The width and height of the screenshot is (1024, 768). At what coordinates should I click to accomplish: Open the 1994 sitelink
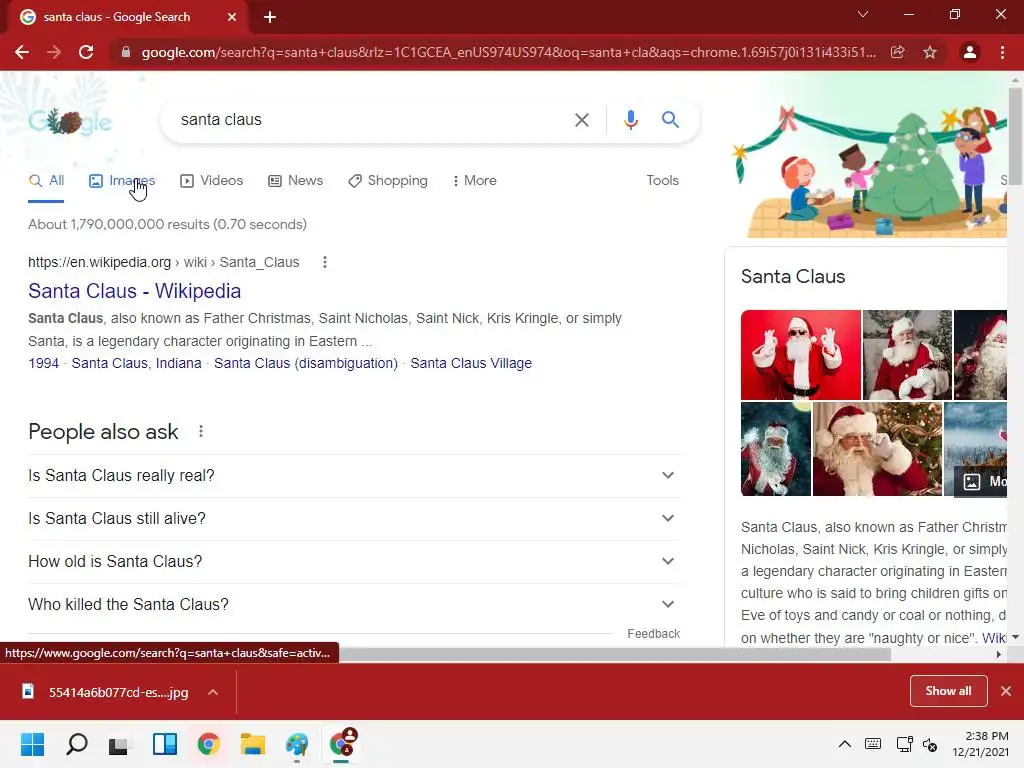point(43,363)
